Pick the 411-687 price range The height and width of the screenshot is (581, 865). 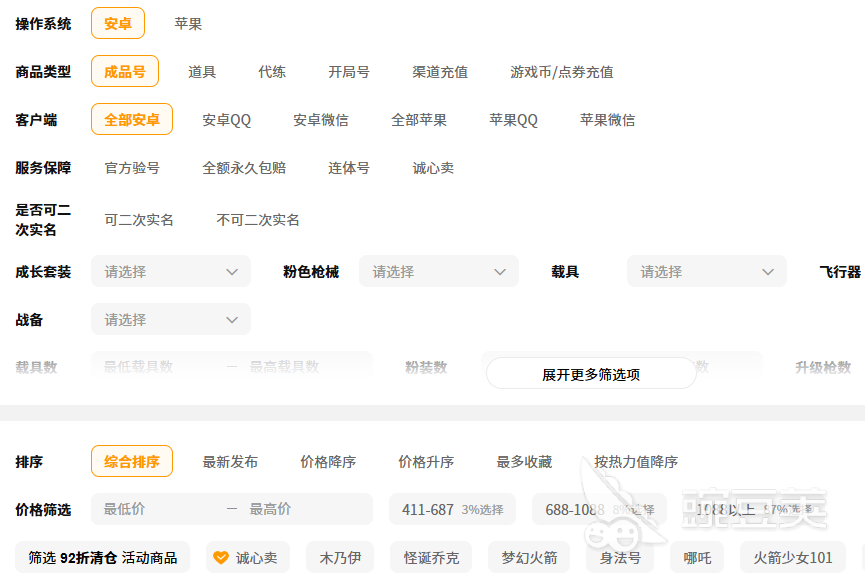pyautogui.click(x=452, y=509)
